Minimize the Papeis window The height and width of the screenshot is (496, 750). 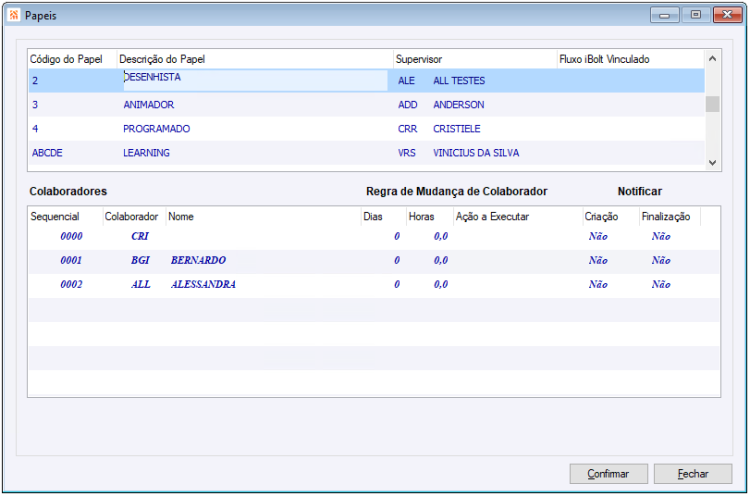click(664, 15)
